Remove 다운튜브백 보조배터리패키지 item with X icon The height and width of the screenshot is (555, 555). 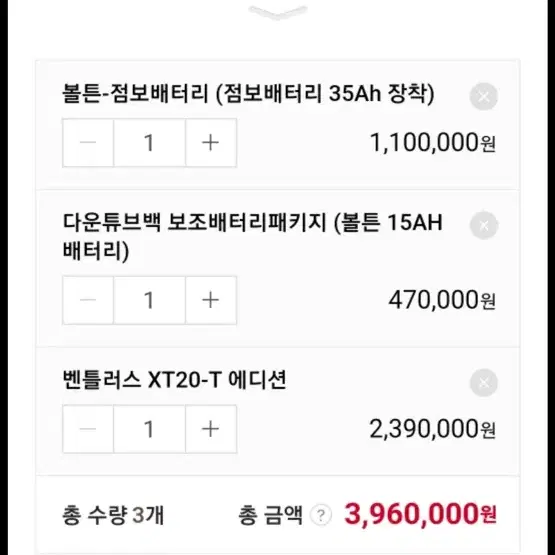(x=484, y=225)
